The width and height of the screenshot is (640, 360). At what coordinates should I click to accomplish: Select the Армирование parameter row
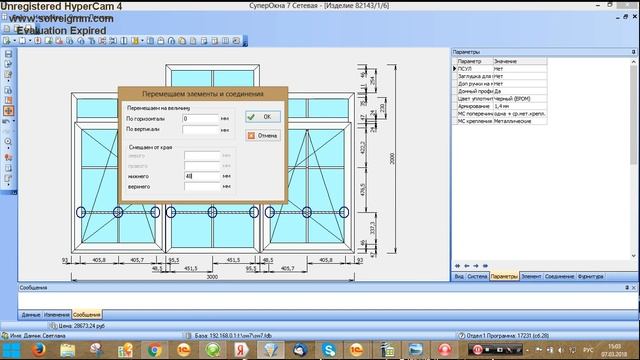pos(500,106)
